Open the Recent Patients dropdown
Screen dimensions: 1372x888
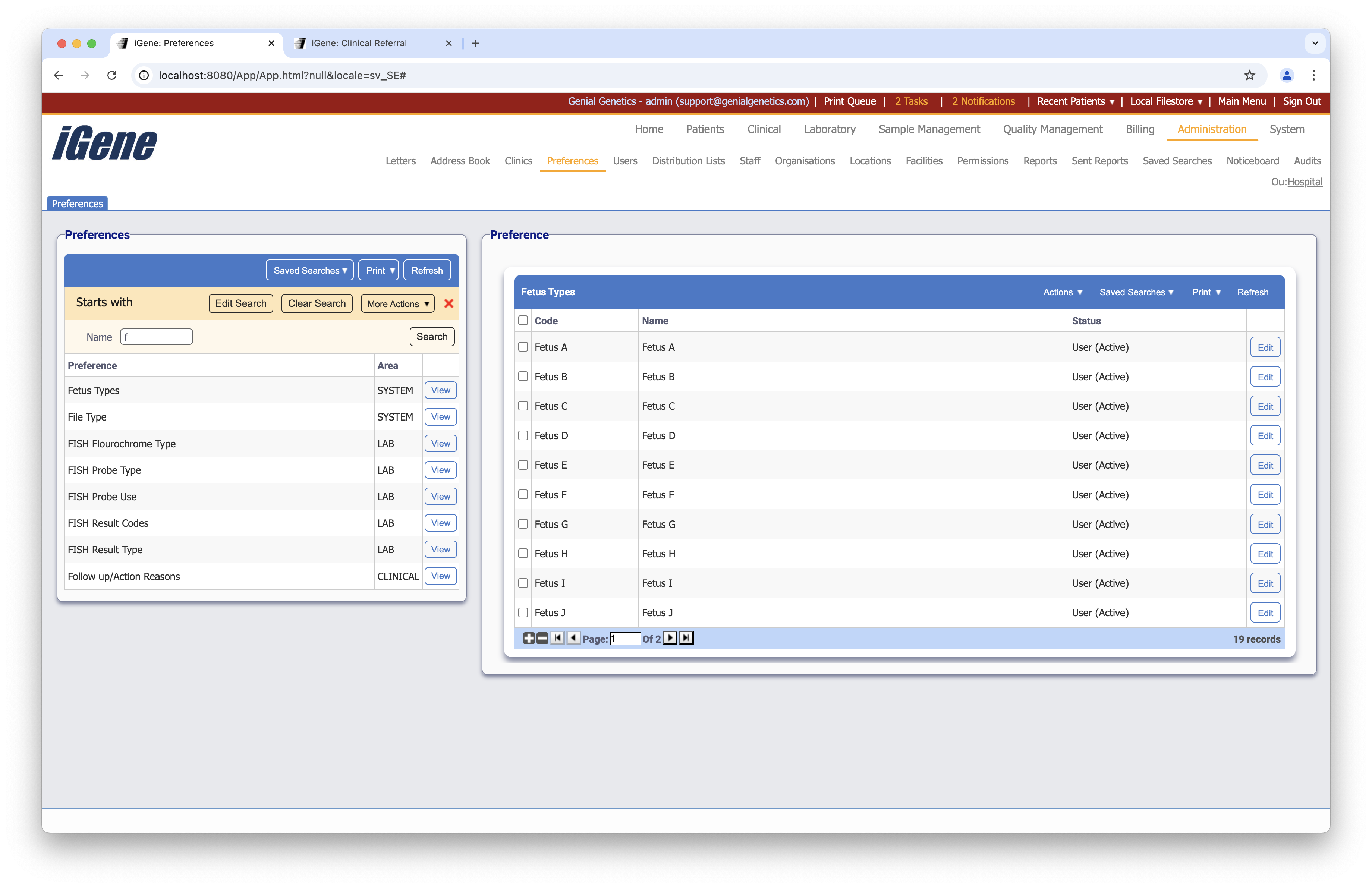(1075, 101)
